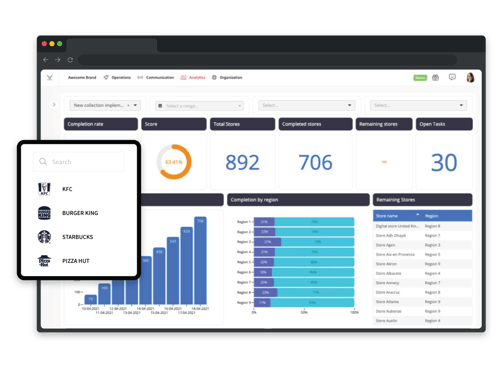Click the Starbucks logo icon
This screenshot has width=500, height=391.
pos(44,237)
